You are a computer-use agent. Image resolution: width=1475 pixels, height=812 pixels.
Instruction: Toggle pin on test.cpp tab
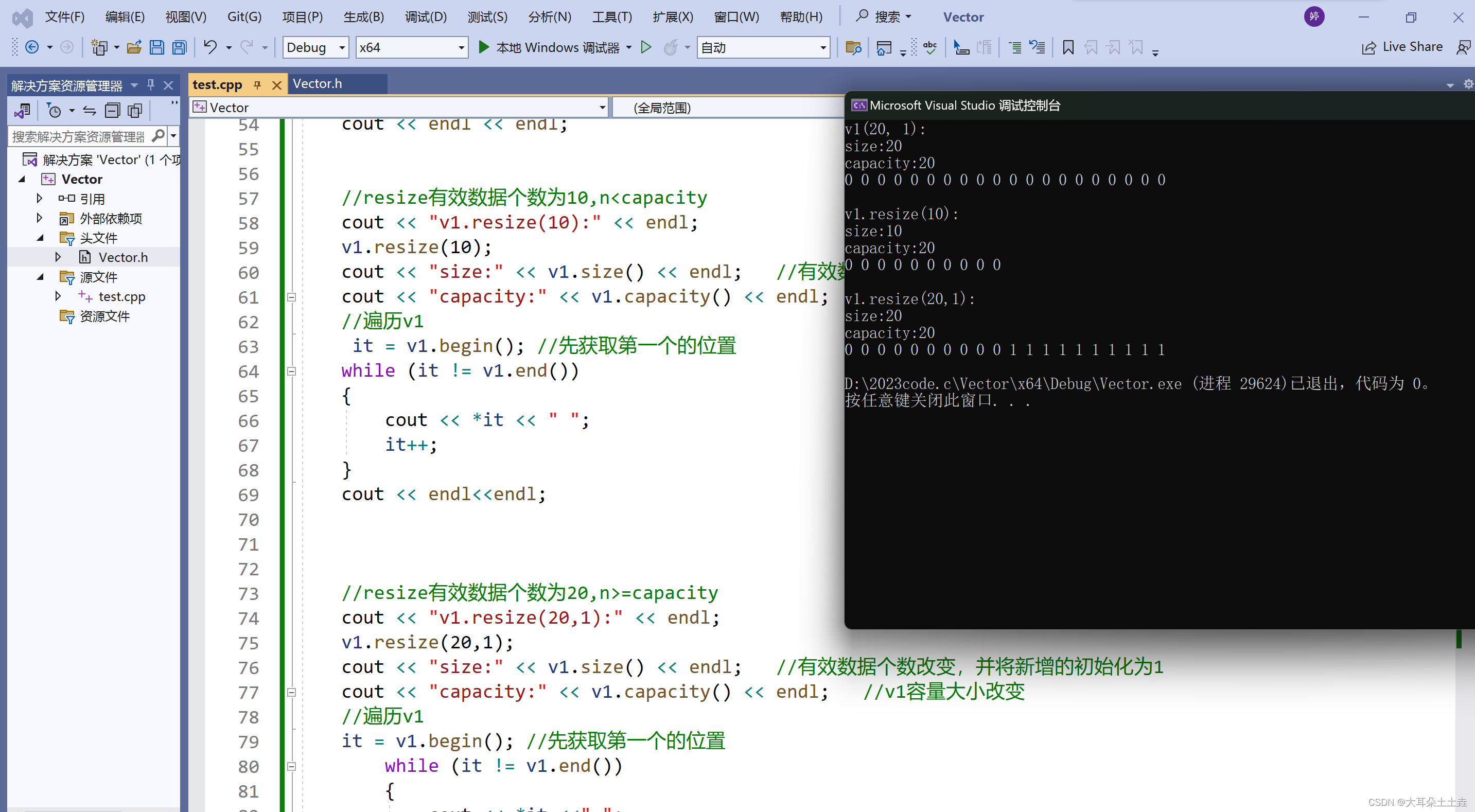pyautogui.click(x=258, y=85)
